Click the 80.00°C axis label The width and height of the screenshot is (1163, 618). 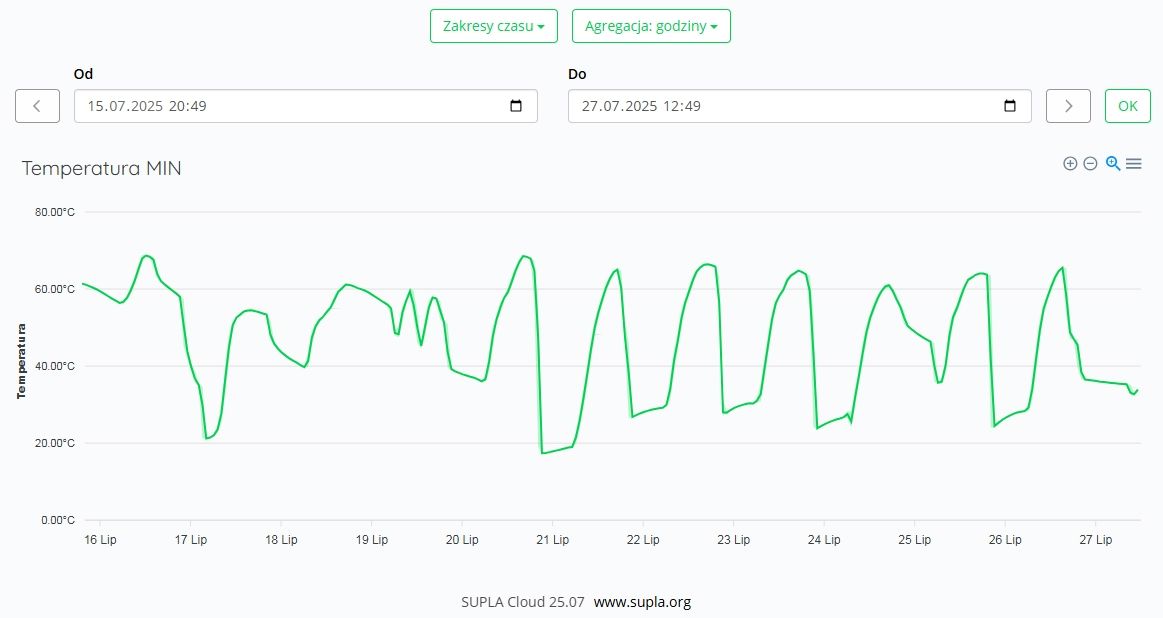[55, 212]
